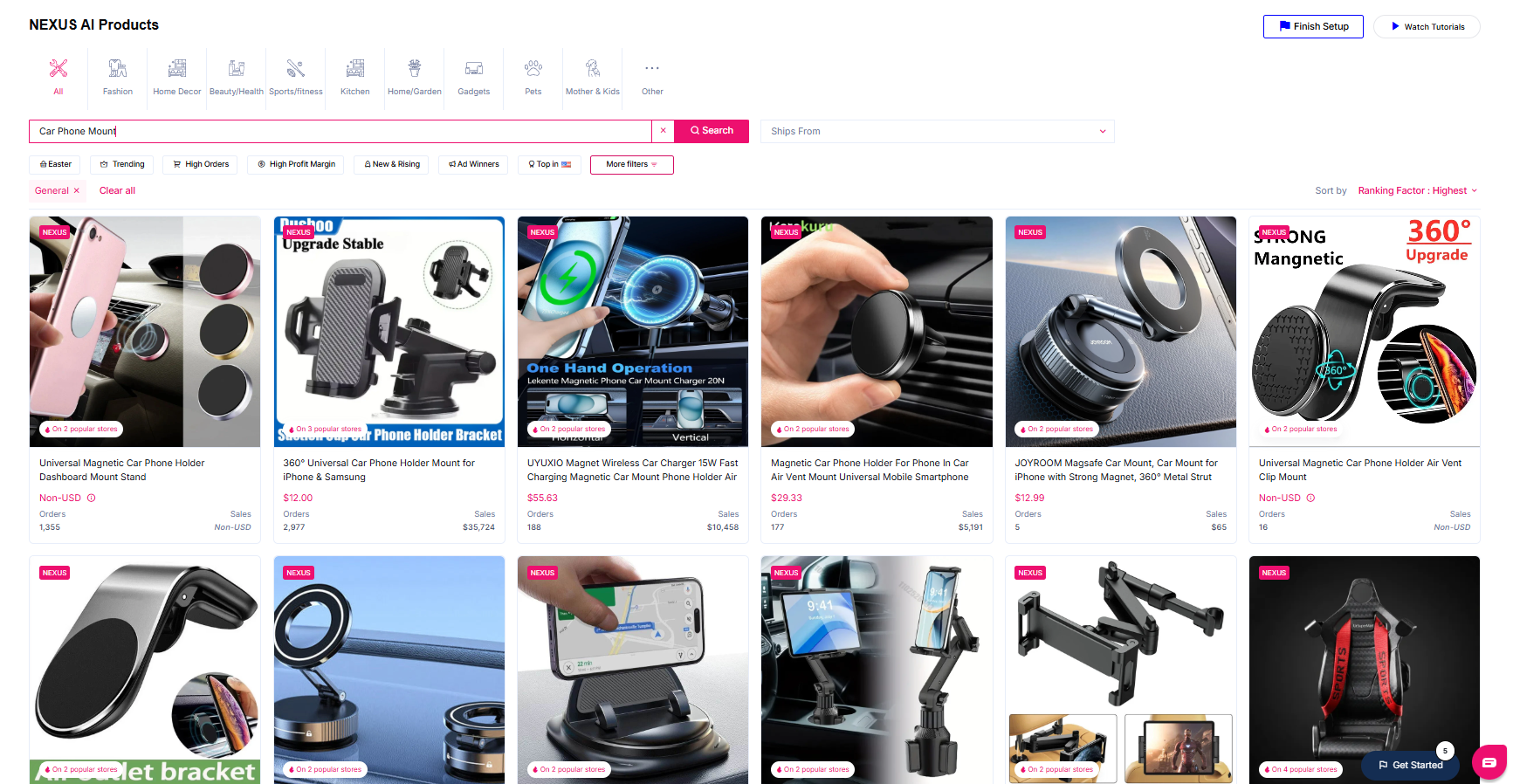Screen dimensions: 1513x784
Task: Click the Non-USD info icon on Dashboard Mount Stand
Action: (92, 498)
